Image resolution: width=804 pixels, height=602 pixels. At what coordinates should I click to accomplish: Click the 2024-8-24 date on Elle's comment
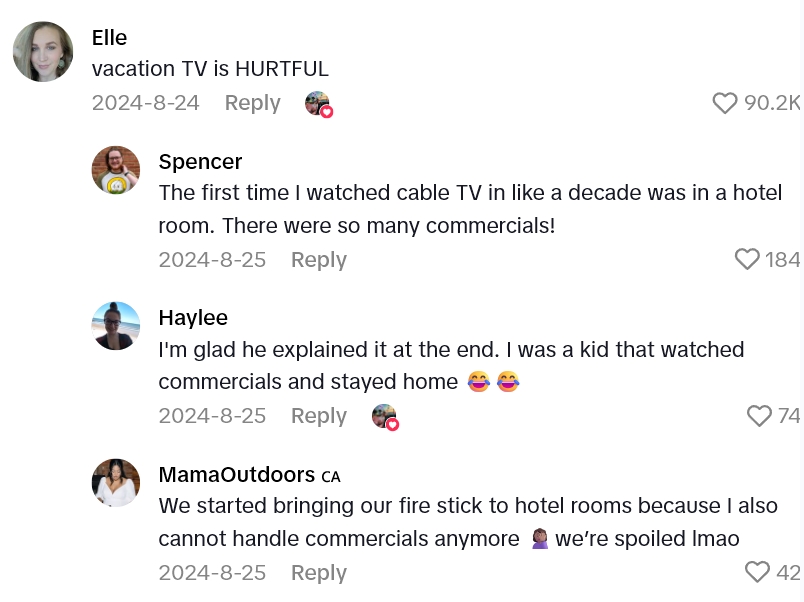click(x=145, y=103)
